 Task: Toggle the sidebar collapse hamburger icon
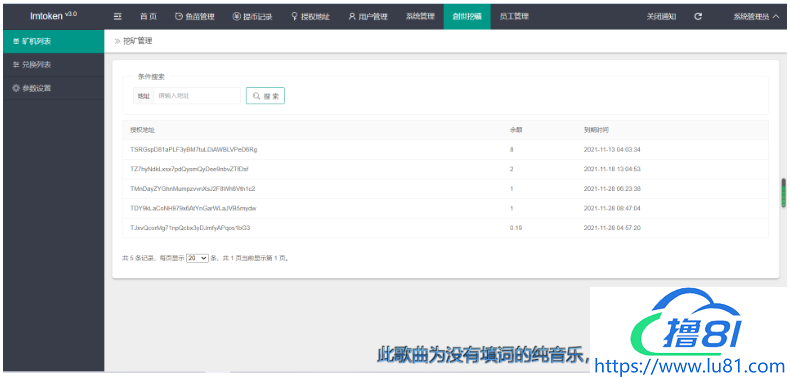click(118, 16)
